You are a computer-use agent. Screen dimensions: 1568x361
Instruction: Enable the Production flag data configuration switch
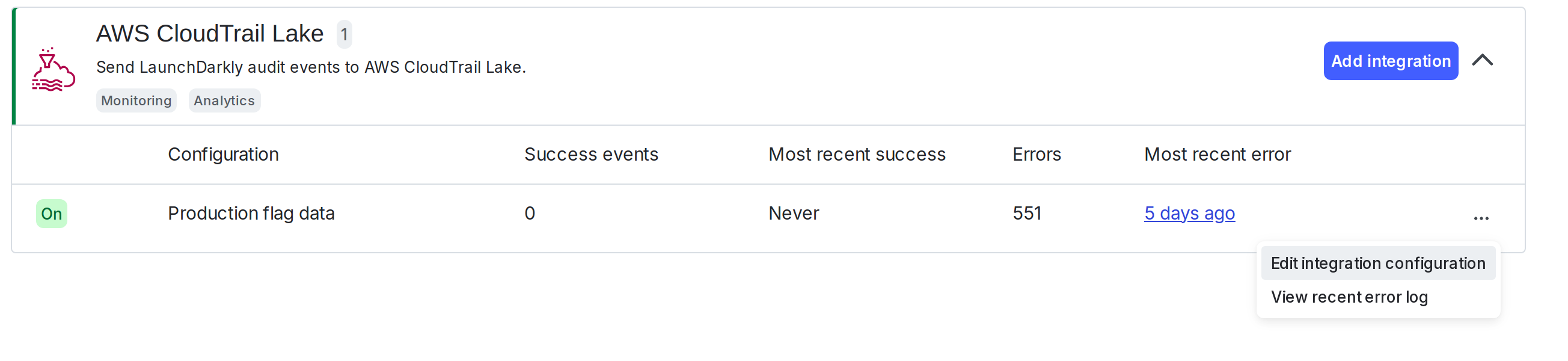coord(52,214)
